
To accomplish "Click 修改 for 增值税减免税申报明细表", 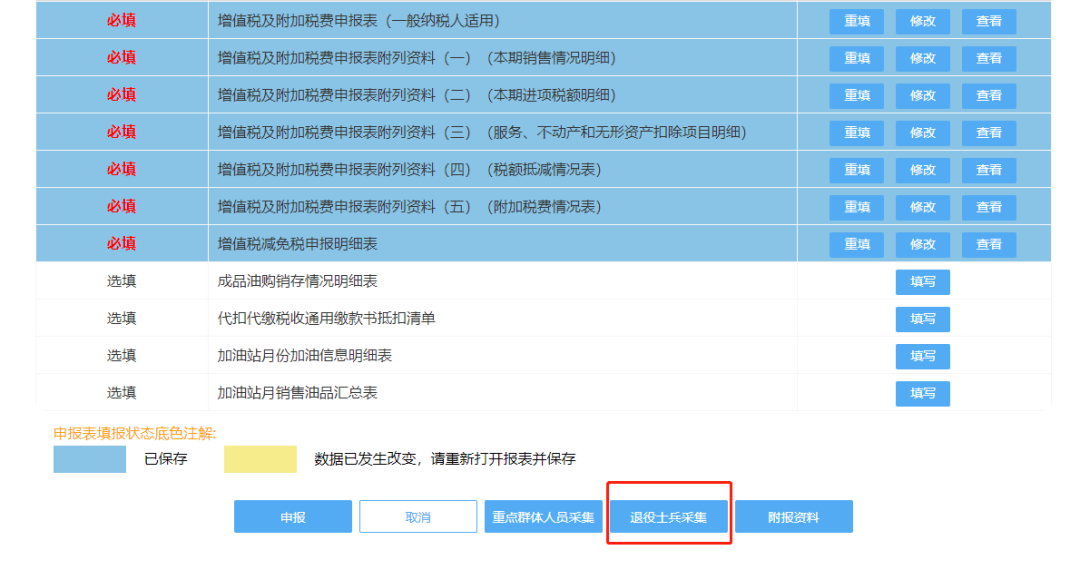I will (922, 244).
